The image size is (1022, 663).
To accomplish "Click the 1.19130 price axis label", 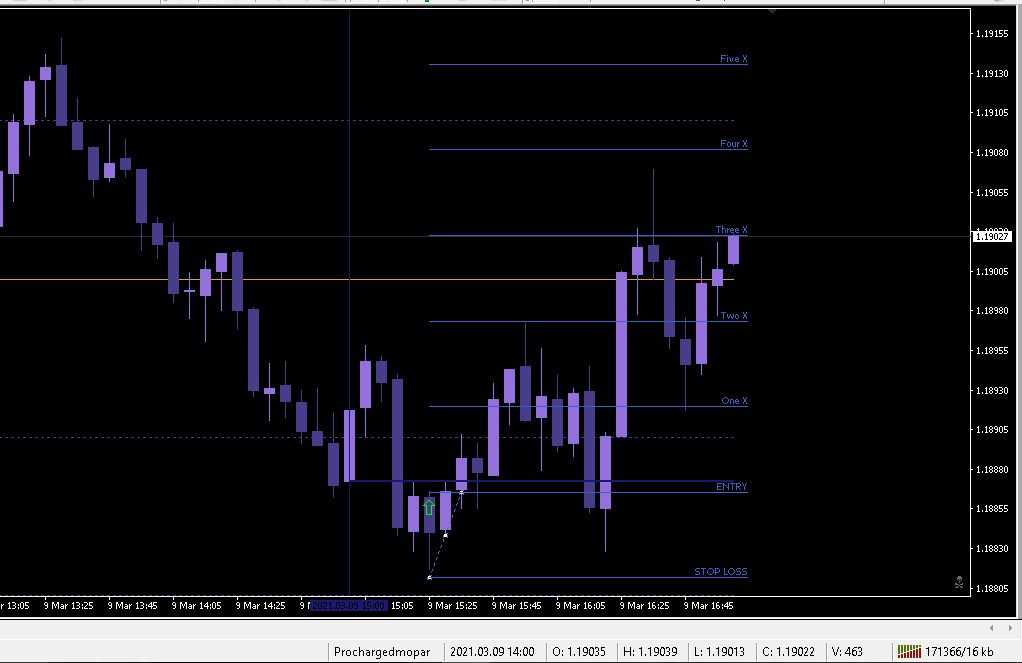I will [x=992, y=74].
